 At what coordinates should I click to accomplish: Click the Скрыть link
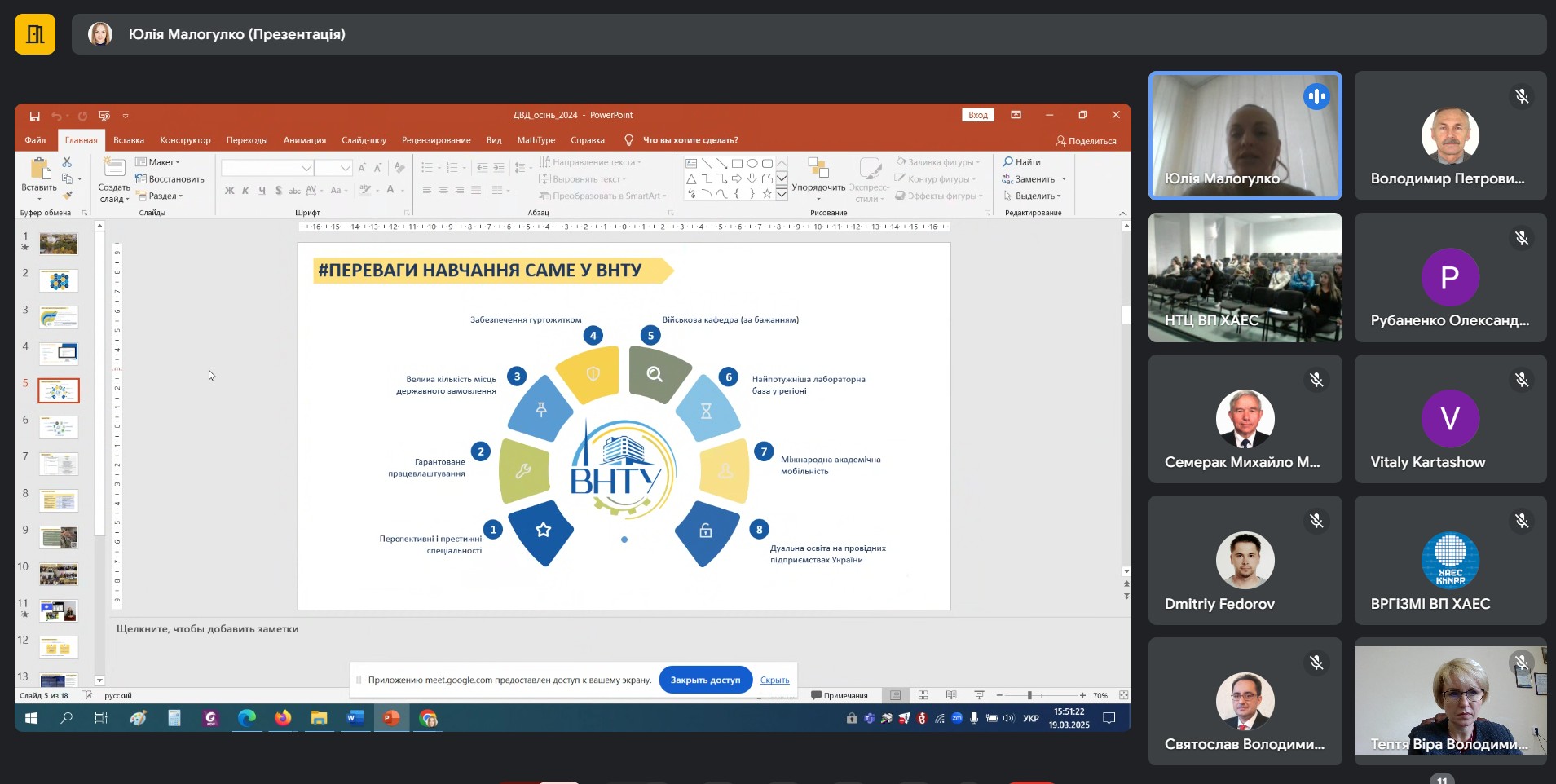774,680
